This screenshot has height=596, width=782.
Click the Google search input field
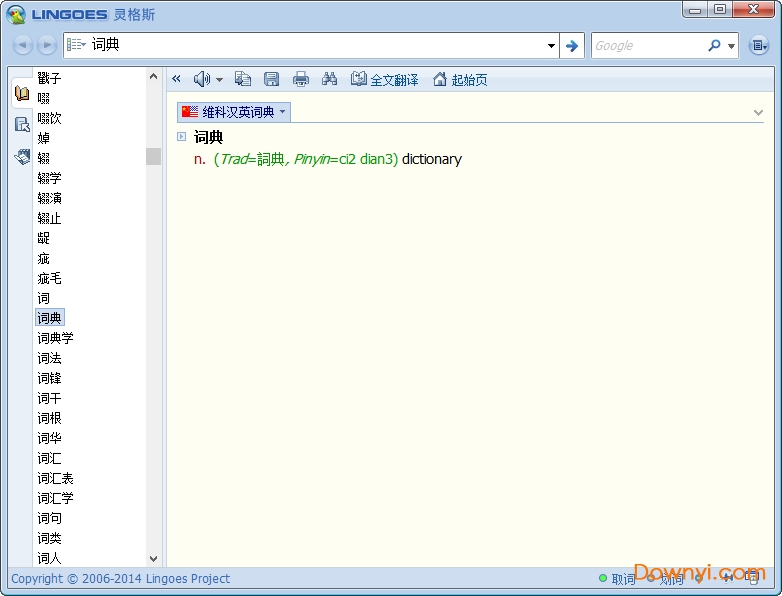[648, 45]
